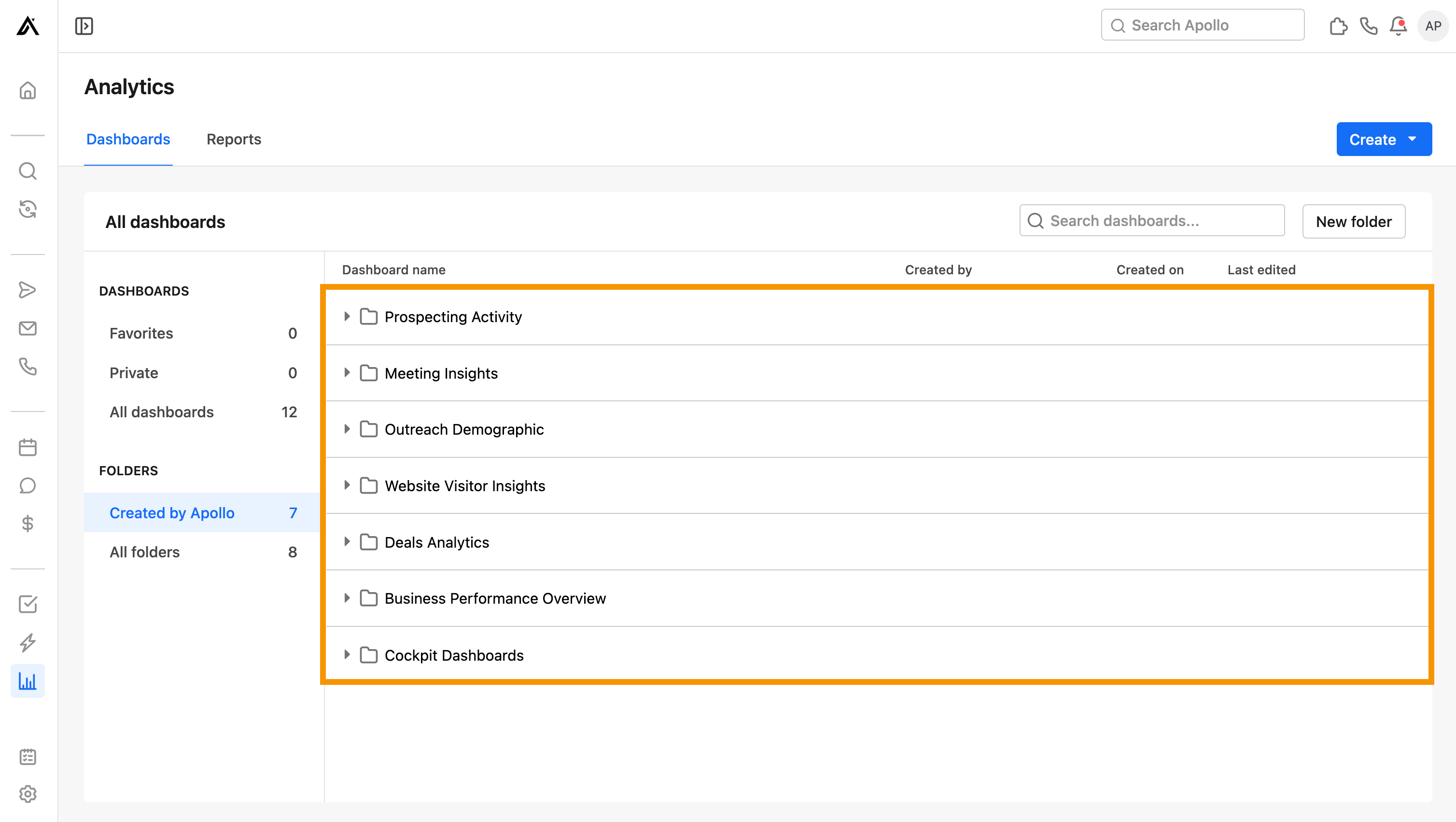This screenshot has width=1456, height=822.
Task: Click the Business Performance Overview folder icon
Action: click(368, 598)
